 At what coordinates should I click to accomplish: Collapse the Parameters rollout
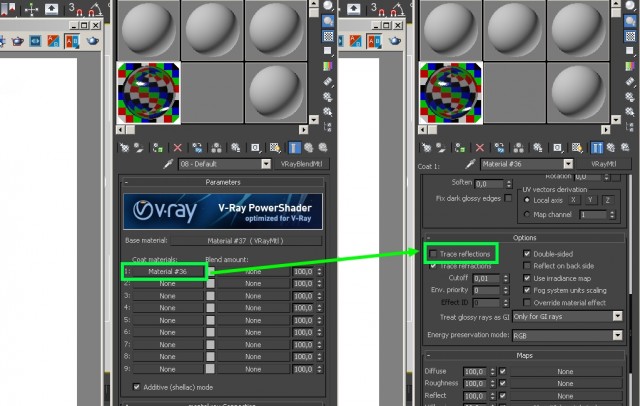click(223, 182)
